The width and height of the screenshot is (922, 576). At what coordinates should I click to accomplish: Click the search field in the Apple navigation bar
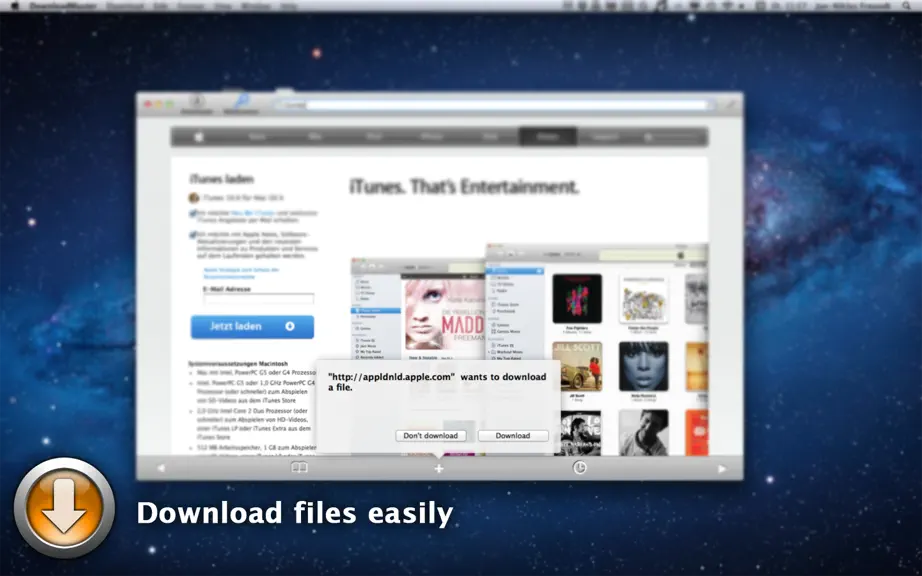pos(674,137)
